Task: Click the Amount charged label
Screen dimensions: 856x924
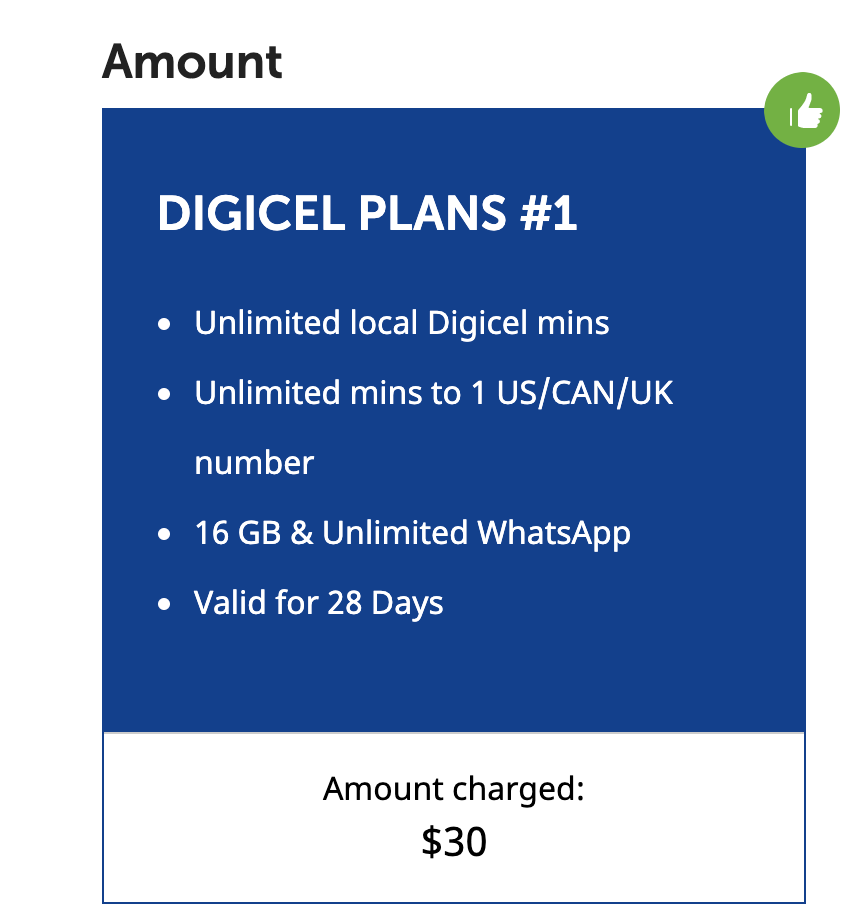Action: [x=454, y=789]
